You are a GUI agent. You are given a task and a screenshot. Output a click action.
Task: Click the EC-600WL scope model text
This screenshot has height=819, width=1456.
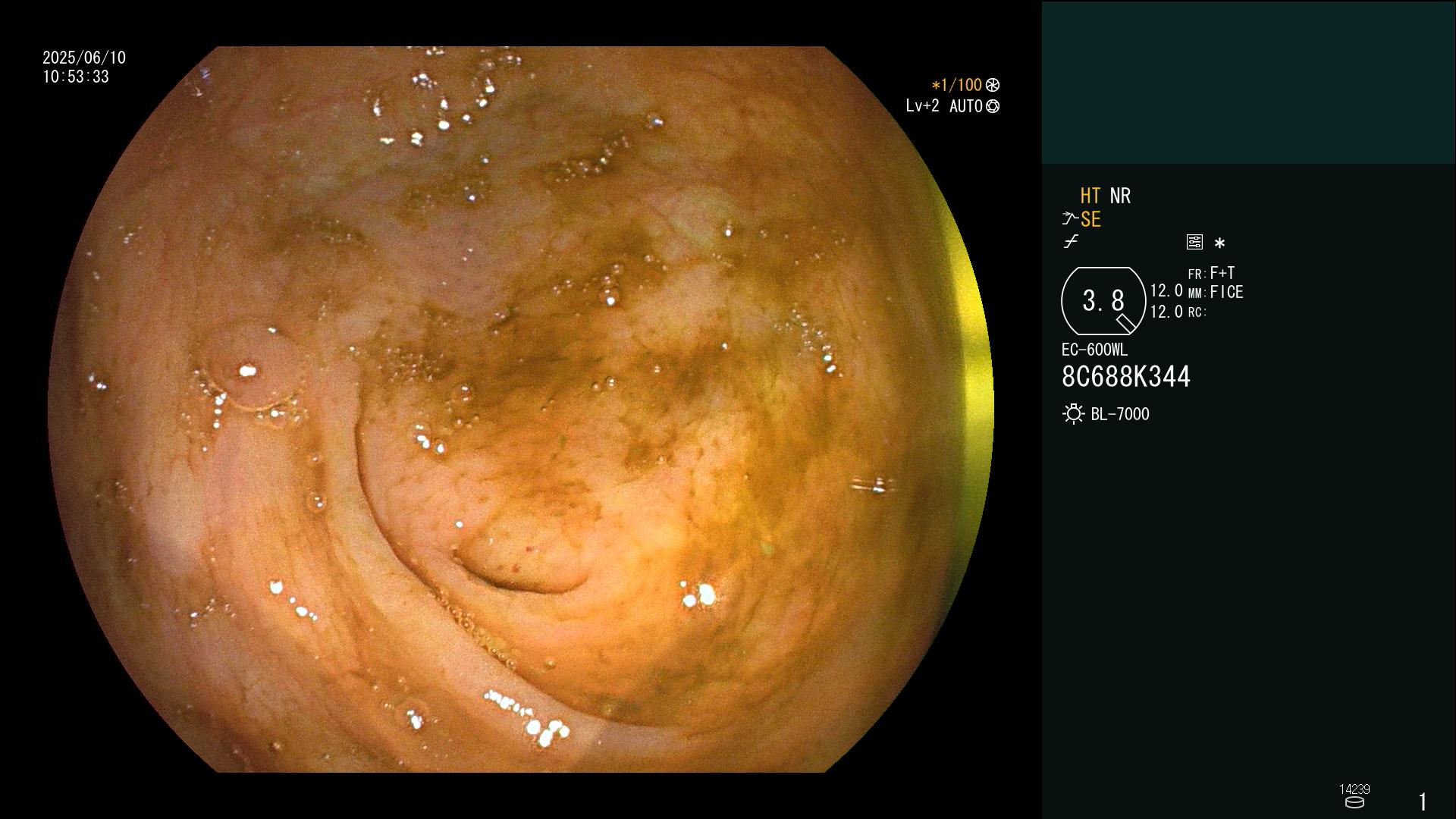click(1094, 350)
